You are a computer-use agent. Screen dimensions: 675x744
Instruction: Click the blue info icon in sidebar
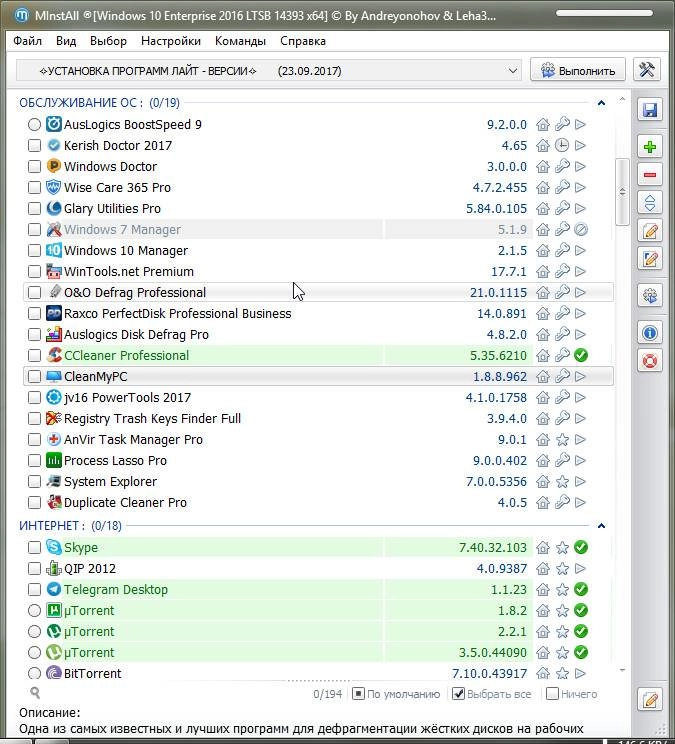pos(649,333)
